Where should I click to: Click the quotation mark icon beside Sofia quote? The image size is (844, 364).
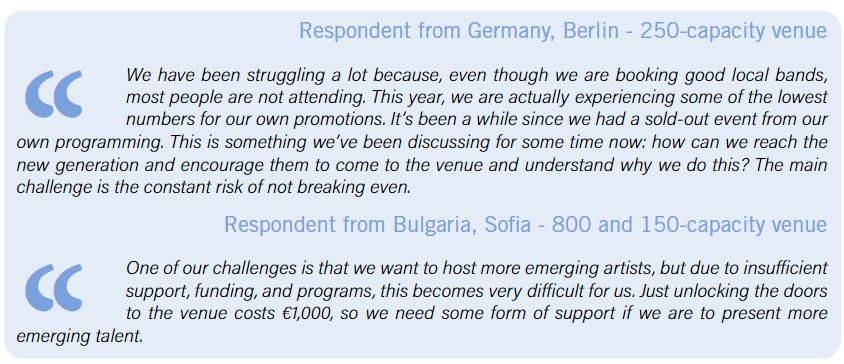tap(53, 287)
